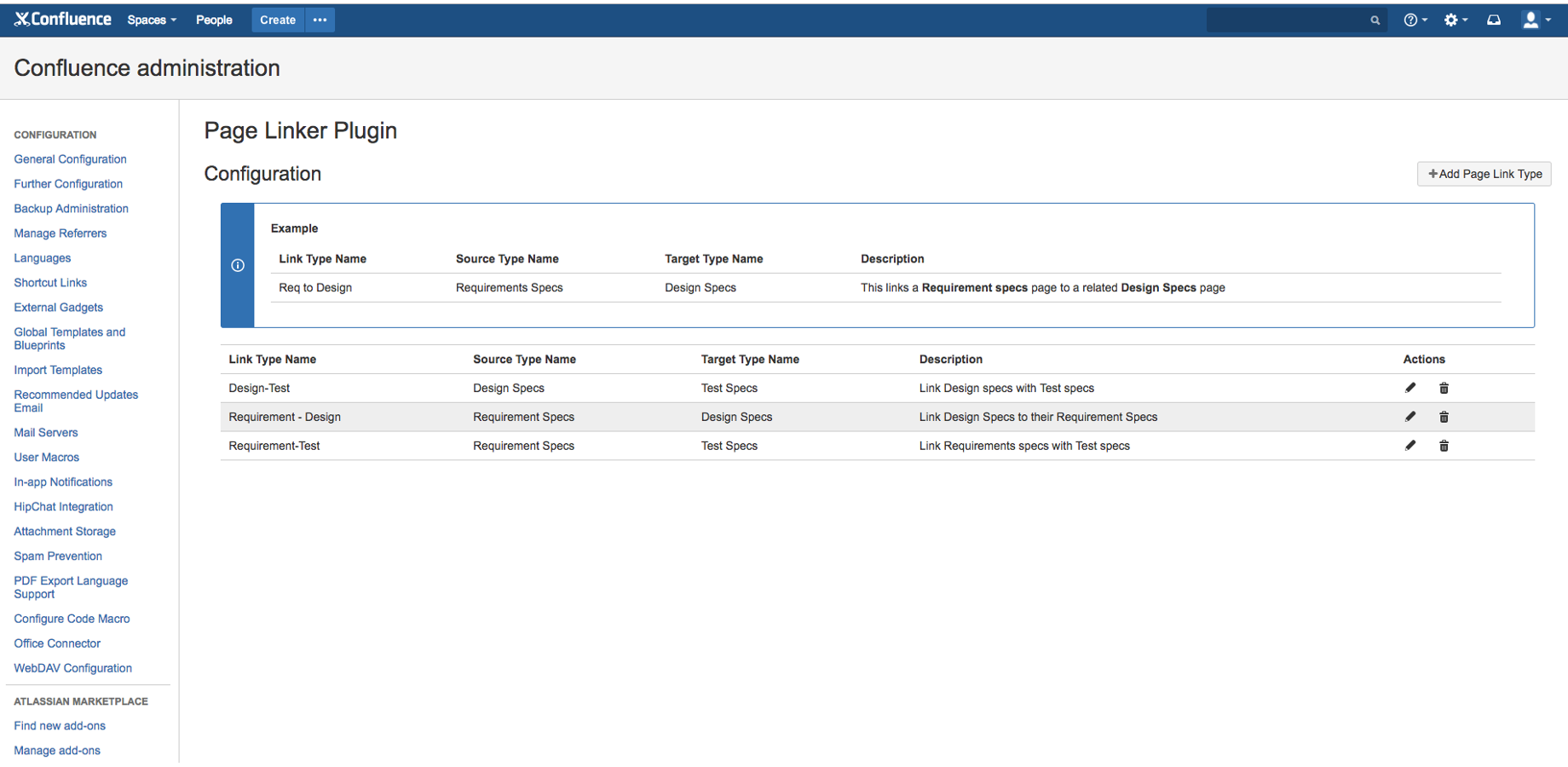Open Configure Code Macro
The image size is (1568, 767).
(72, 619)
